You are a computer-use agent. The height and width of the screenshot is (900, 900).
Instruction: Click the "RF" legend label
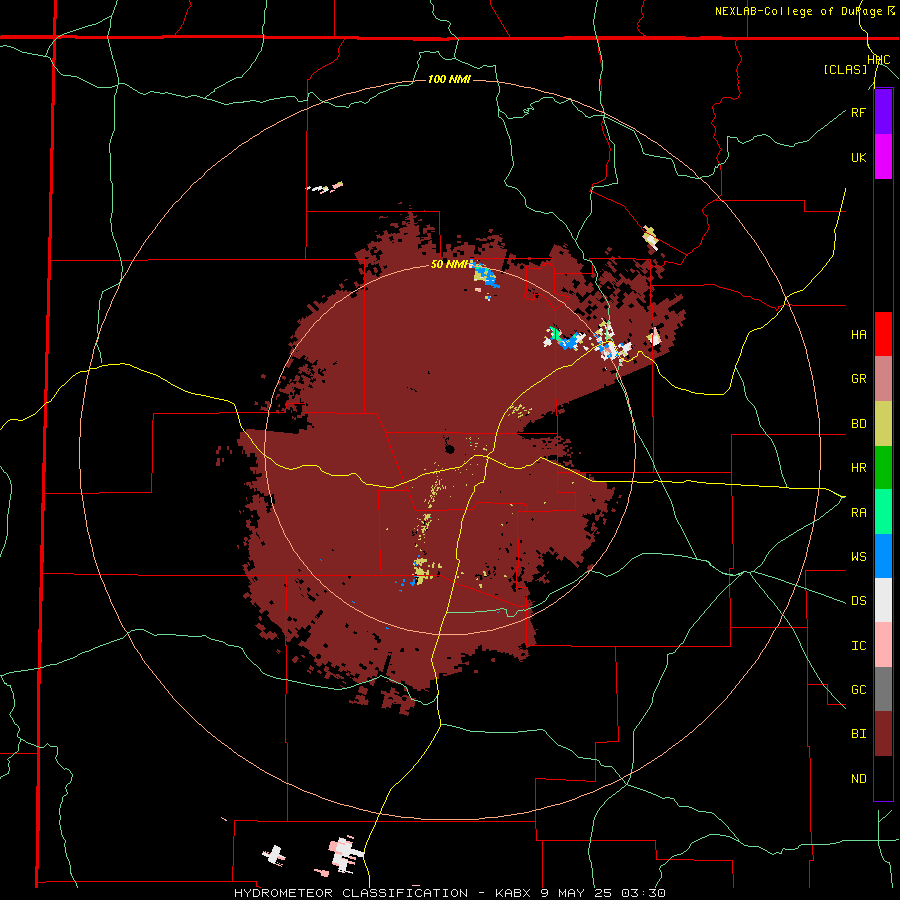858,112
